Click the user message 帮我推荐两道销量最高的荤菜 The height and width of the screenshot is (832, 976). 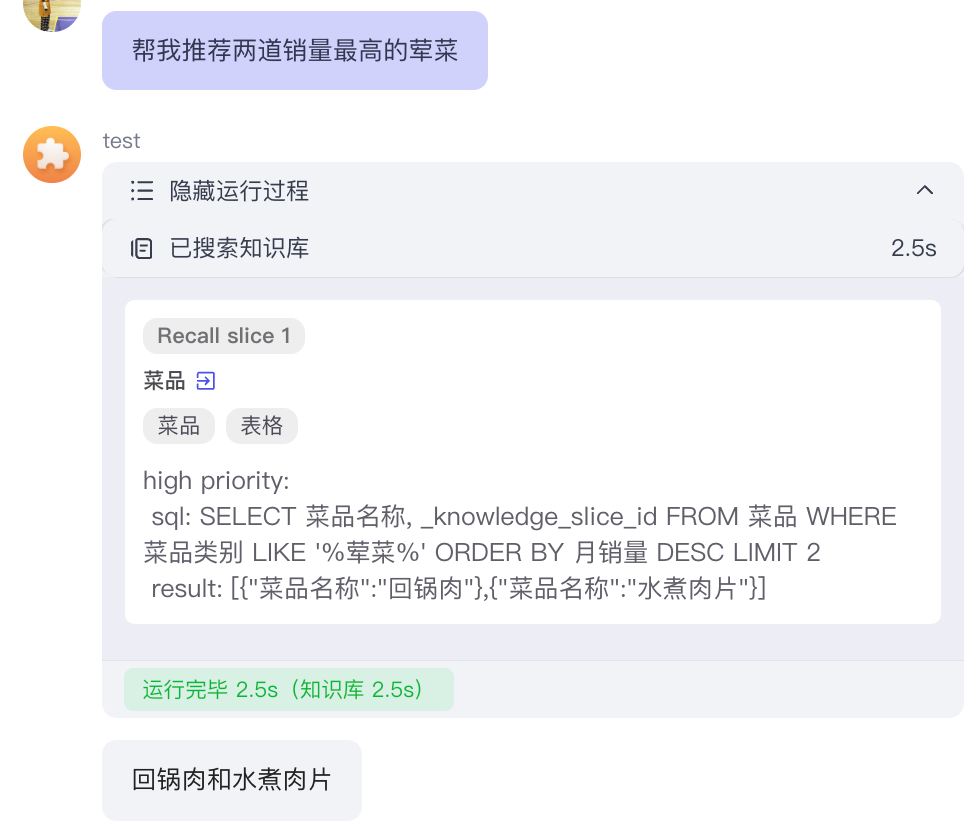coord(295,51)
